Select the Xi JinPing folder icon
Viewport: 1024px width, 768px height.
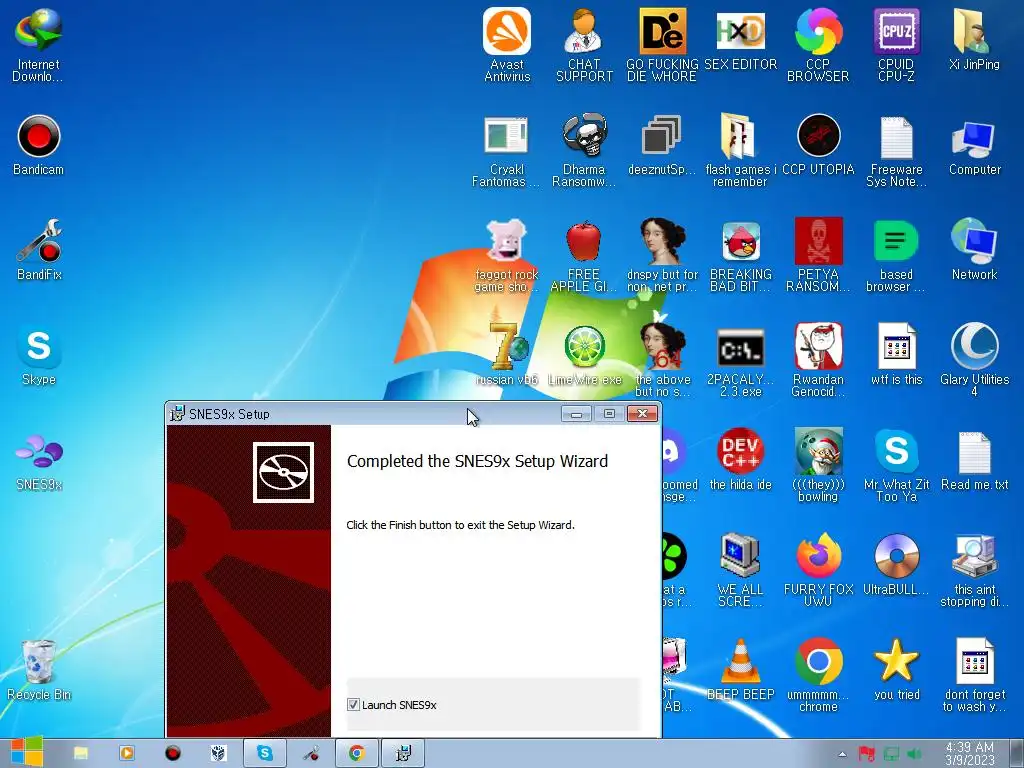pos(974,39)
